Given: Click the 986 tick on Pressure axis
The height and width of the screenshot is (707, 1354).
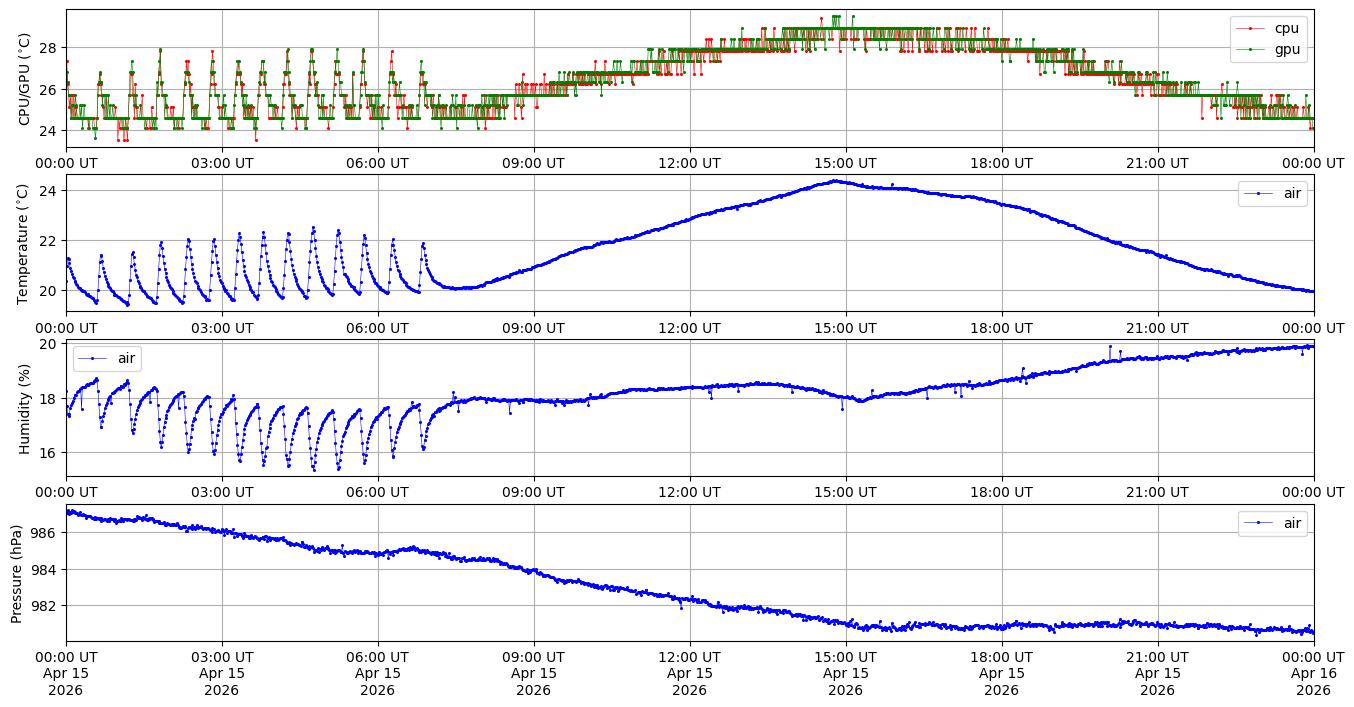Looking at the screenshot, I should click(46, 533).
